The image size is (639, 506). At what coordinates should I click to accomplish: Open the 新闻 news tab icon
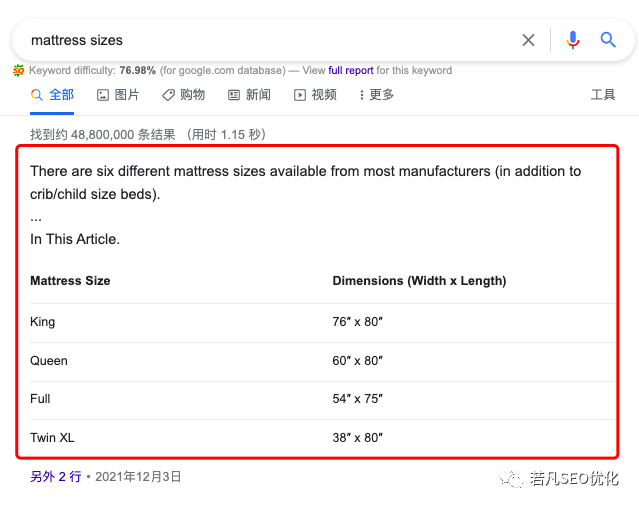(234, 95)
